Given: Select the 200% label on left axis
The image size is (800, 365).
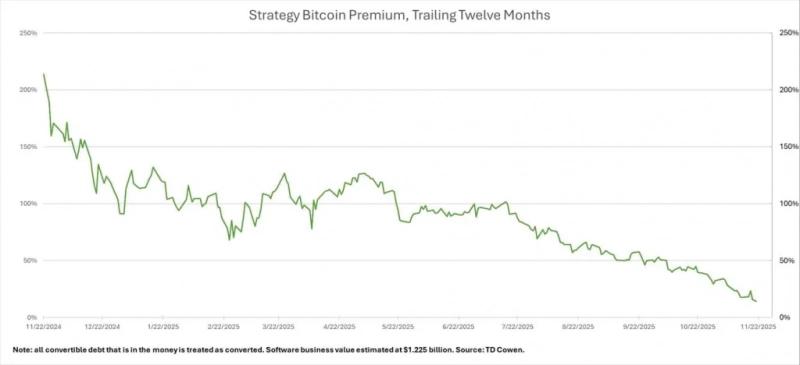Looking at the screenshot, I should click(29, 90).
